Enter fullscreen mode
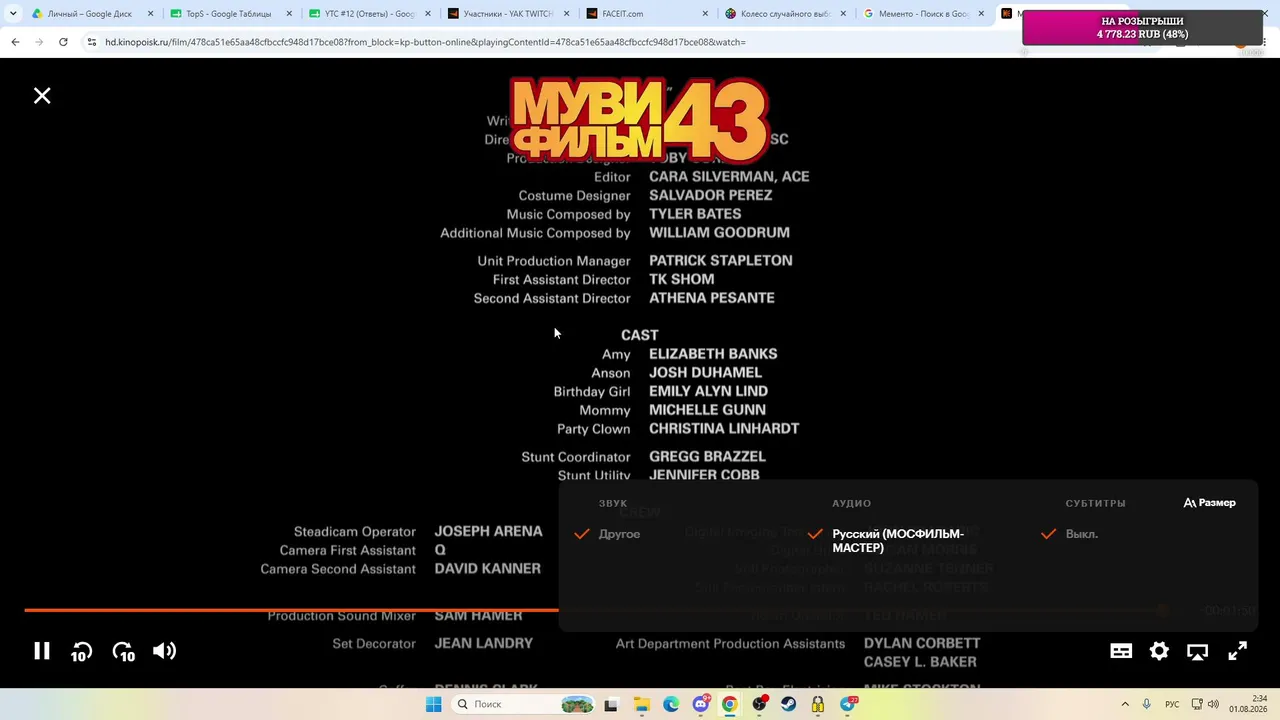The image size is (1280, 720). (x=1237, y=651)
